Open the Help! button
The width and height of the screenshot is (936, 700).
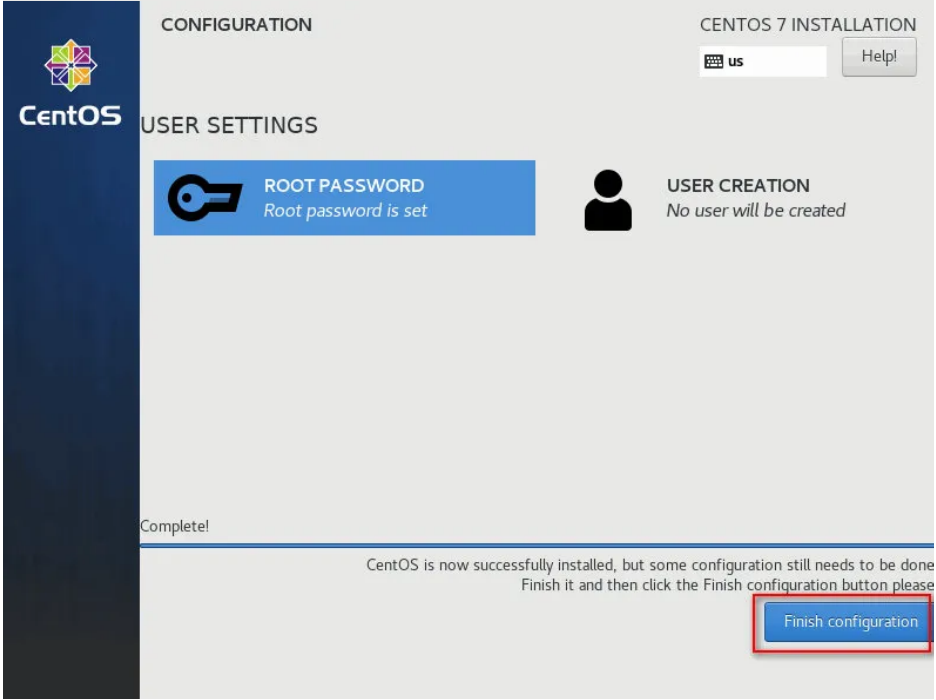click(x=879, y=57)
